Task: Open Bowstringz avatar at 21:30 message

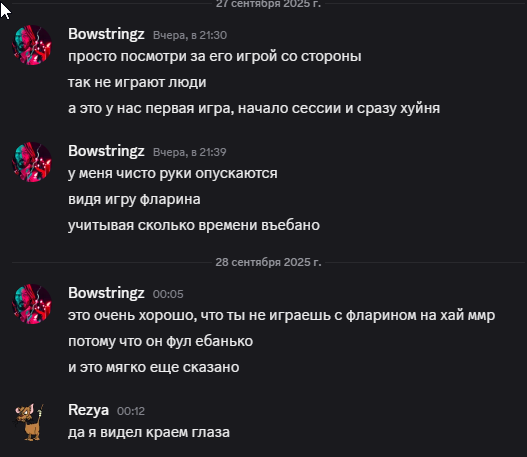Action: [x=32, y=45]
